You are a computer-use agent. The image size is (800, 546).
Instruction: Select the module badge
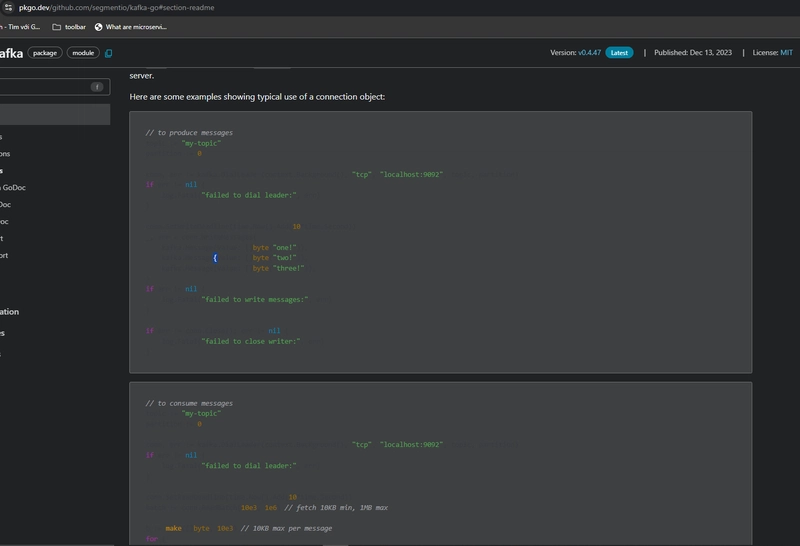83,53
